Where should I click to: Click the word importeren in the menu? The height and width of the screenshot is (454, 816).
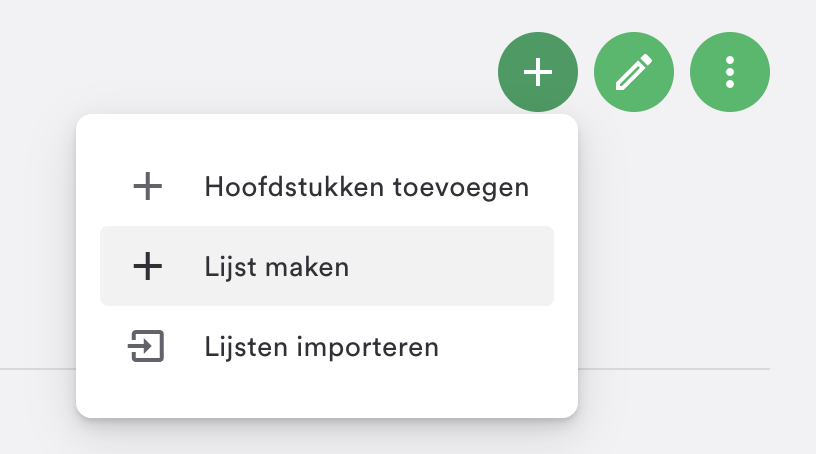(x=367, y=347)
